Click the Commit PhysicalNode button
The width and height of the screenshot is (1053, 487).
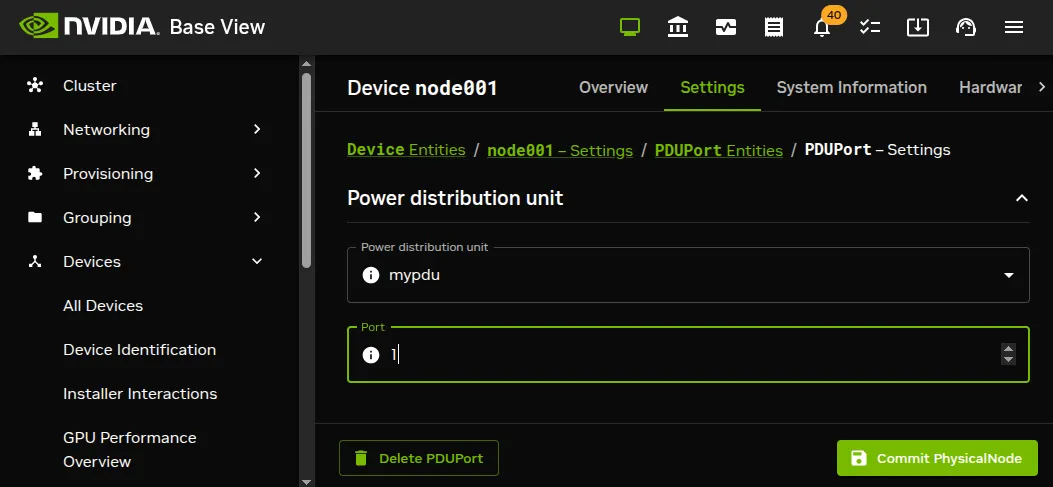(x=937, y=458)
